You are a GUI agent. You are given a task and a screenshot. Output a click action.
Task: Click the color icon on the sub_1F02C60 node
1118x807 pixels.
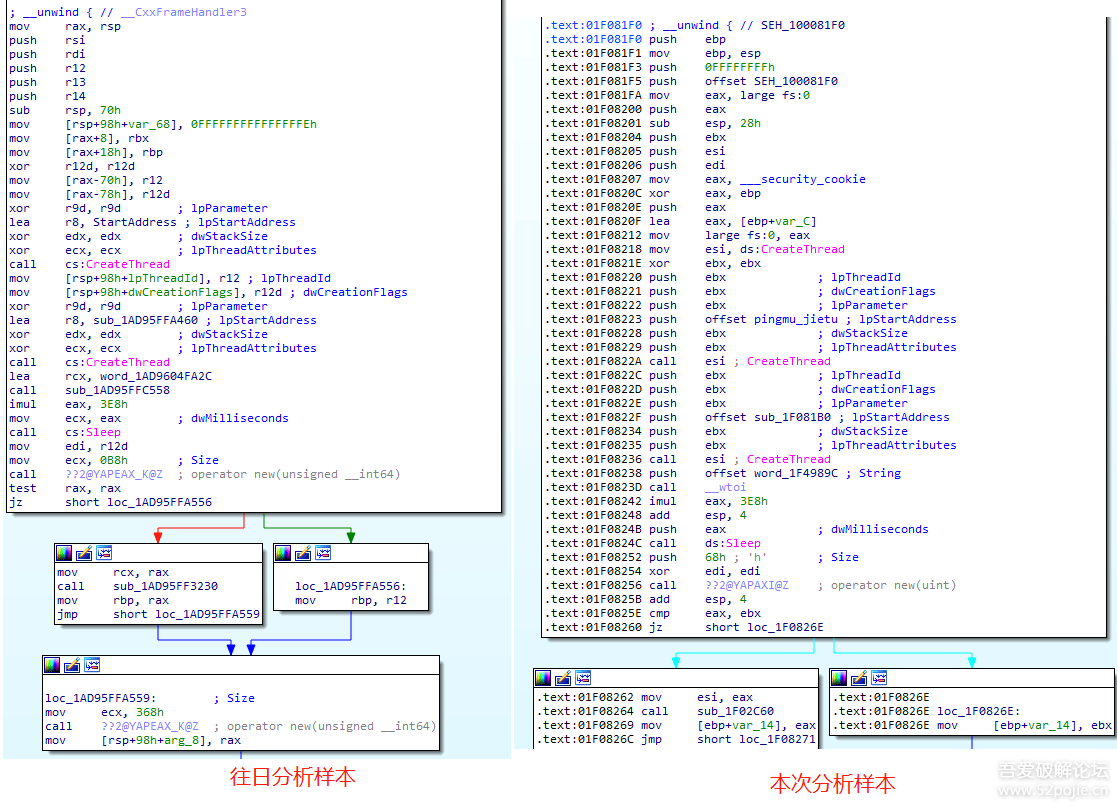[543, 678]
